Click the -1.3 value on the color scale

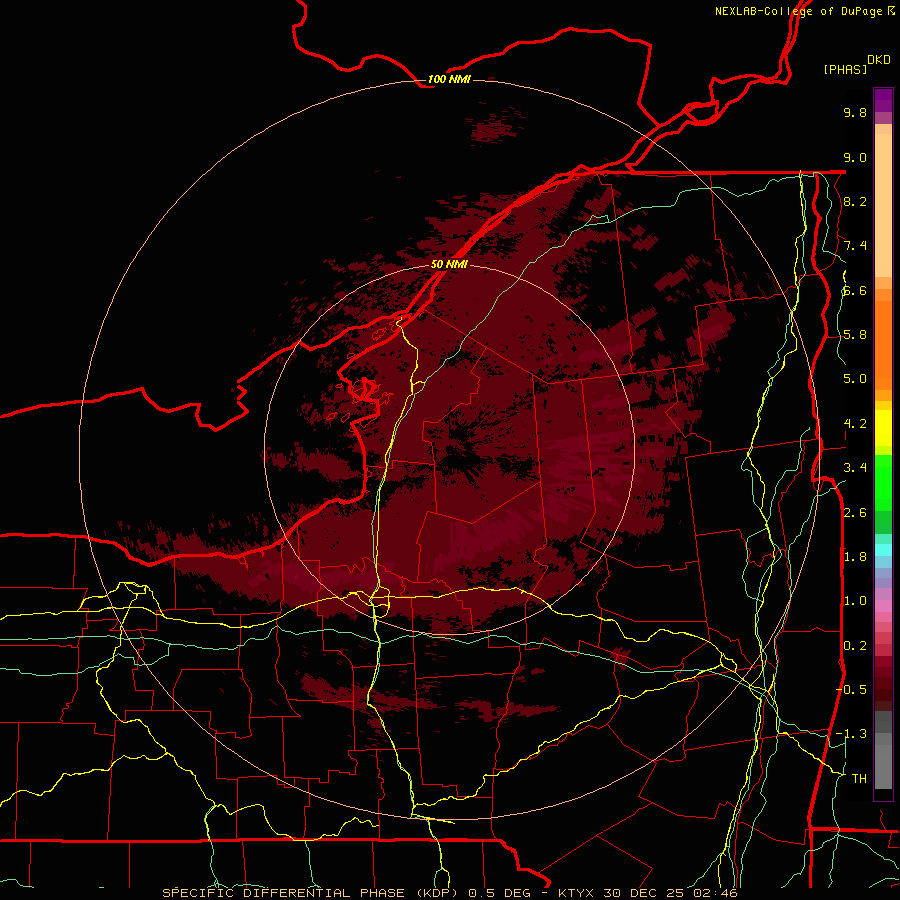coord(851,734)
